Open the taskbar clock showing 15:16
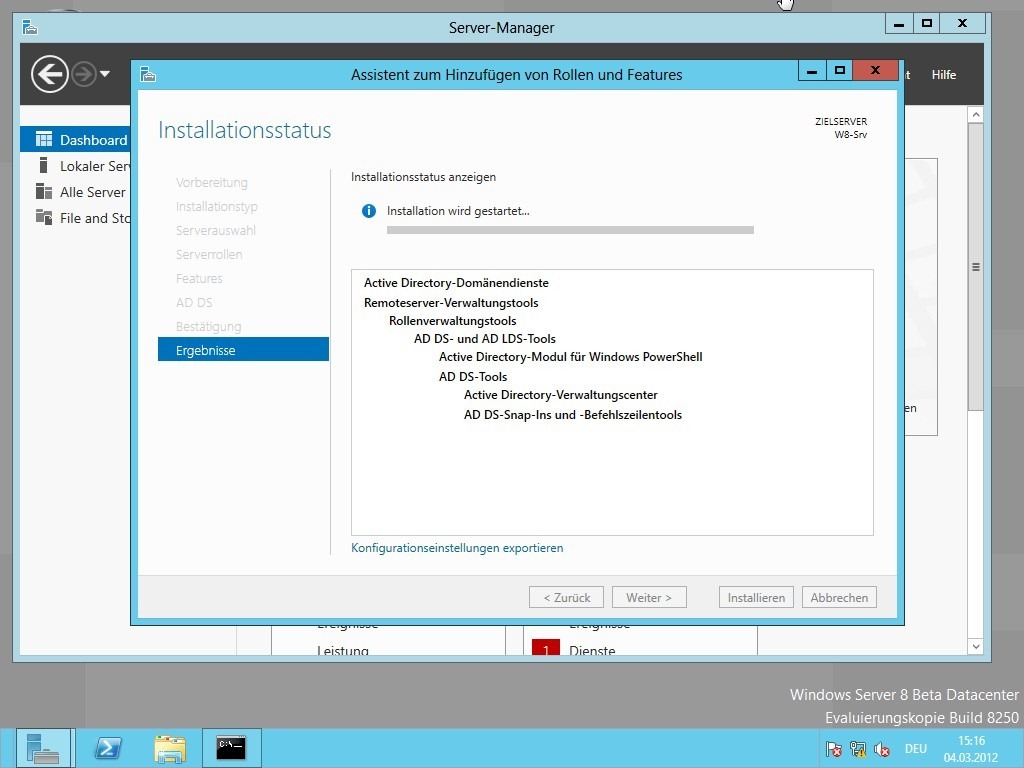The width and height of the screenshot is (1024, 768). click(x=971, y=749)
